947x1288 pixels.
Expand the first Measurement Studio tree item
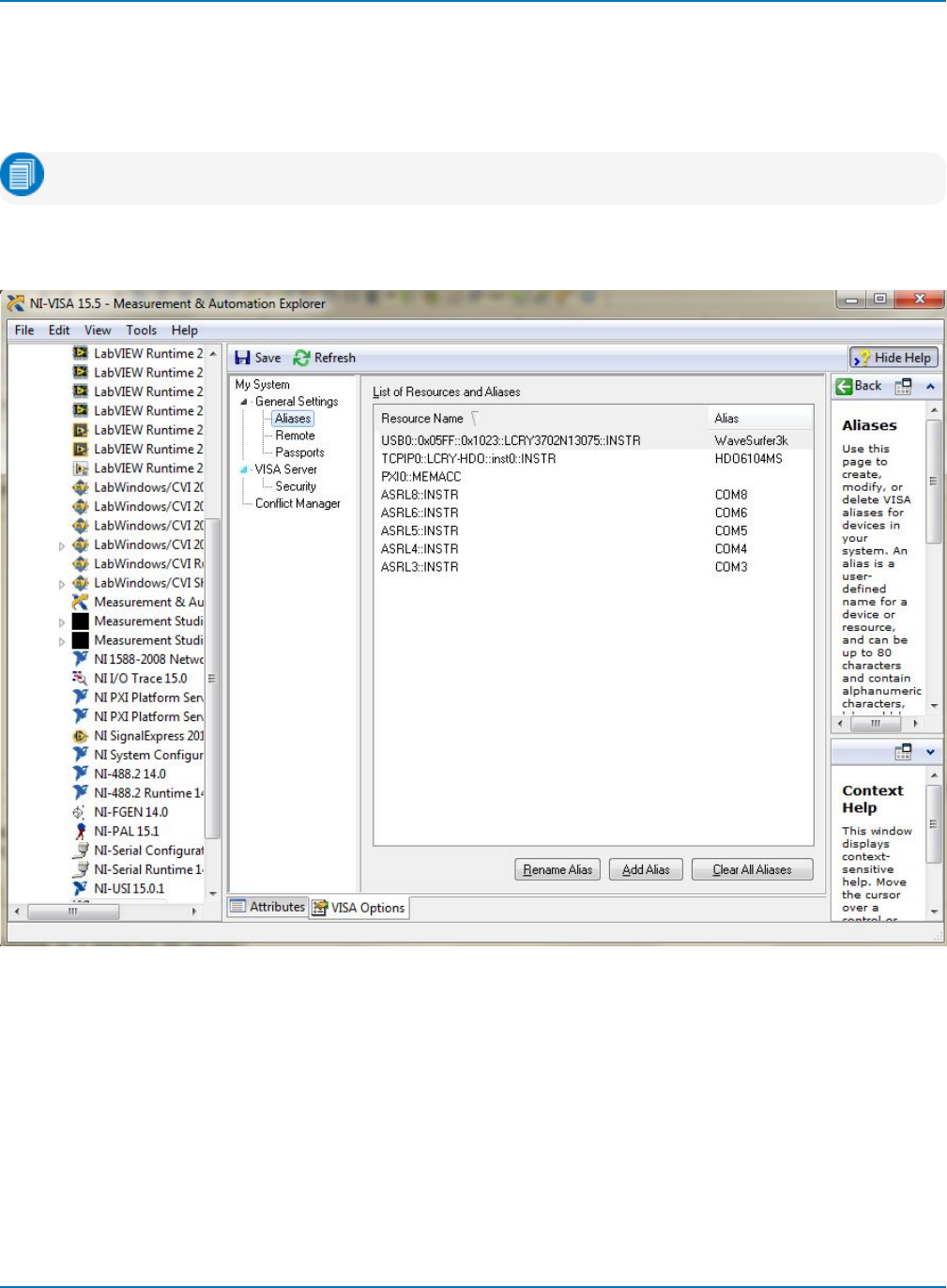pyautogui.click(x=62, y=622)
